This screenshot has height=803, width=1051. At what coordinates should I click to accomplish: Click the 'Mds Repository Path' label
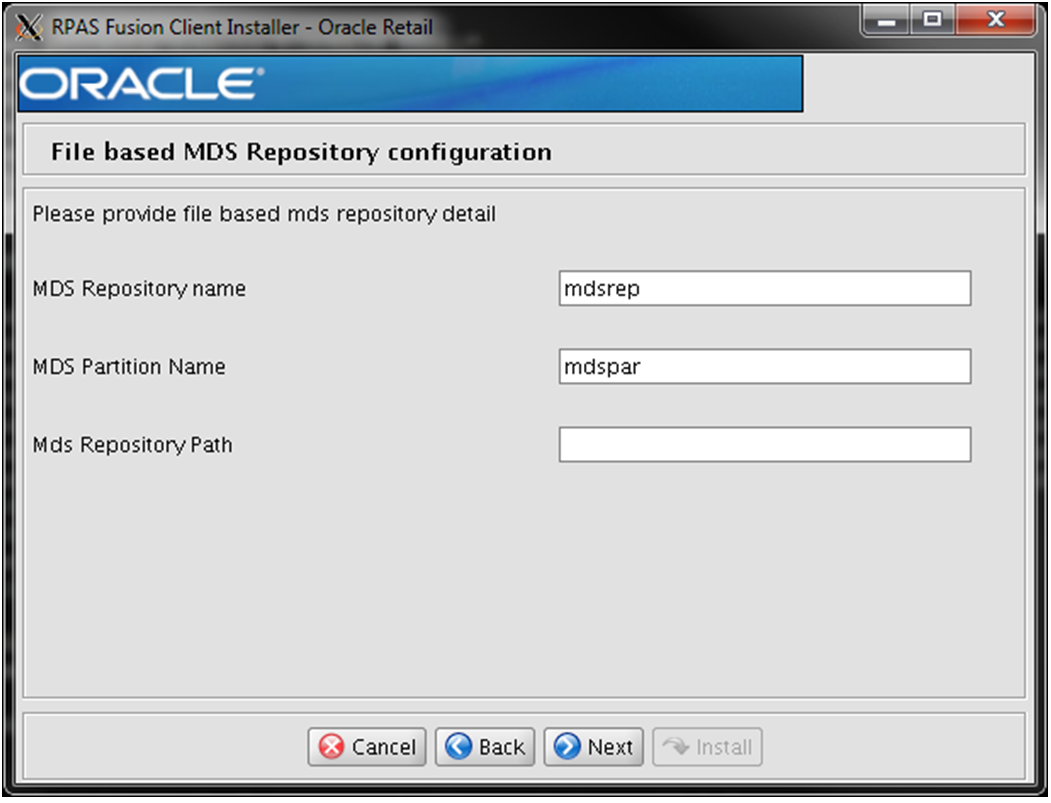click(133, 445)
